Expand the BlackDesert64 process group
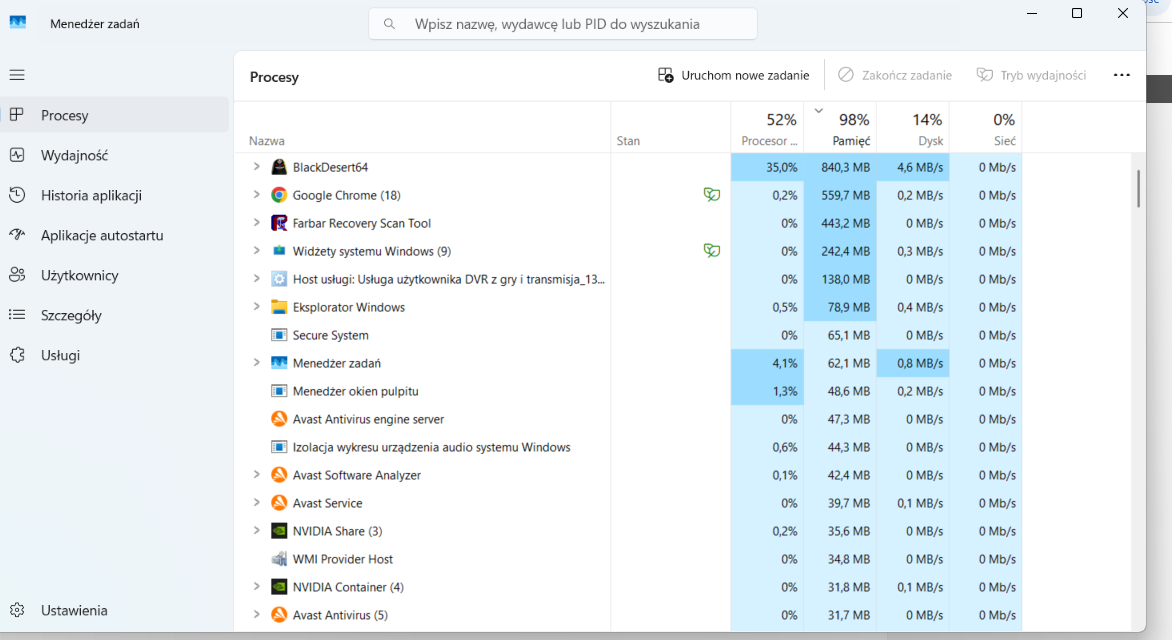 tap(256, 167)
